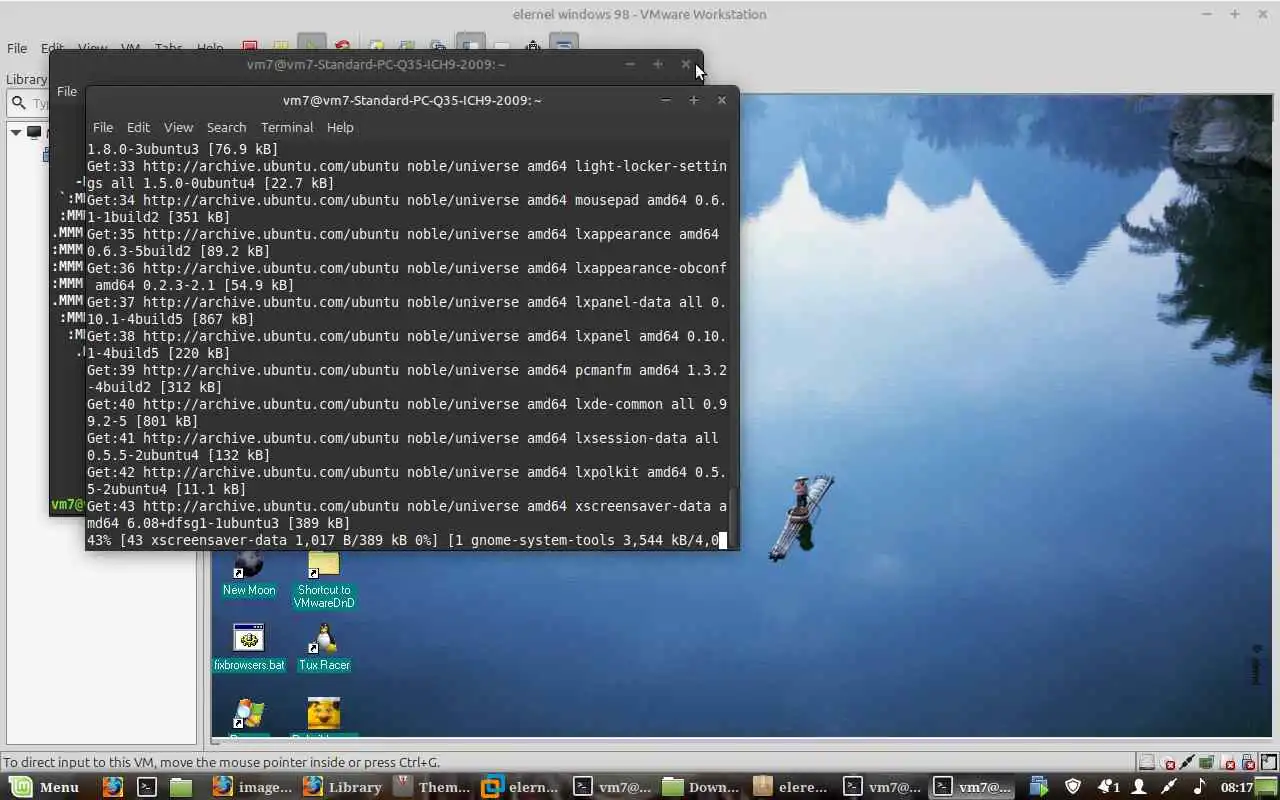Viewport: 1280px width, 800px height.
Task: Click the 08:17 panel clock
Action: (1237, 787)
